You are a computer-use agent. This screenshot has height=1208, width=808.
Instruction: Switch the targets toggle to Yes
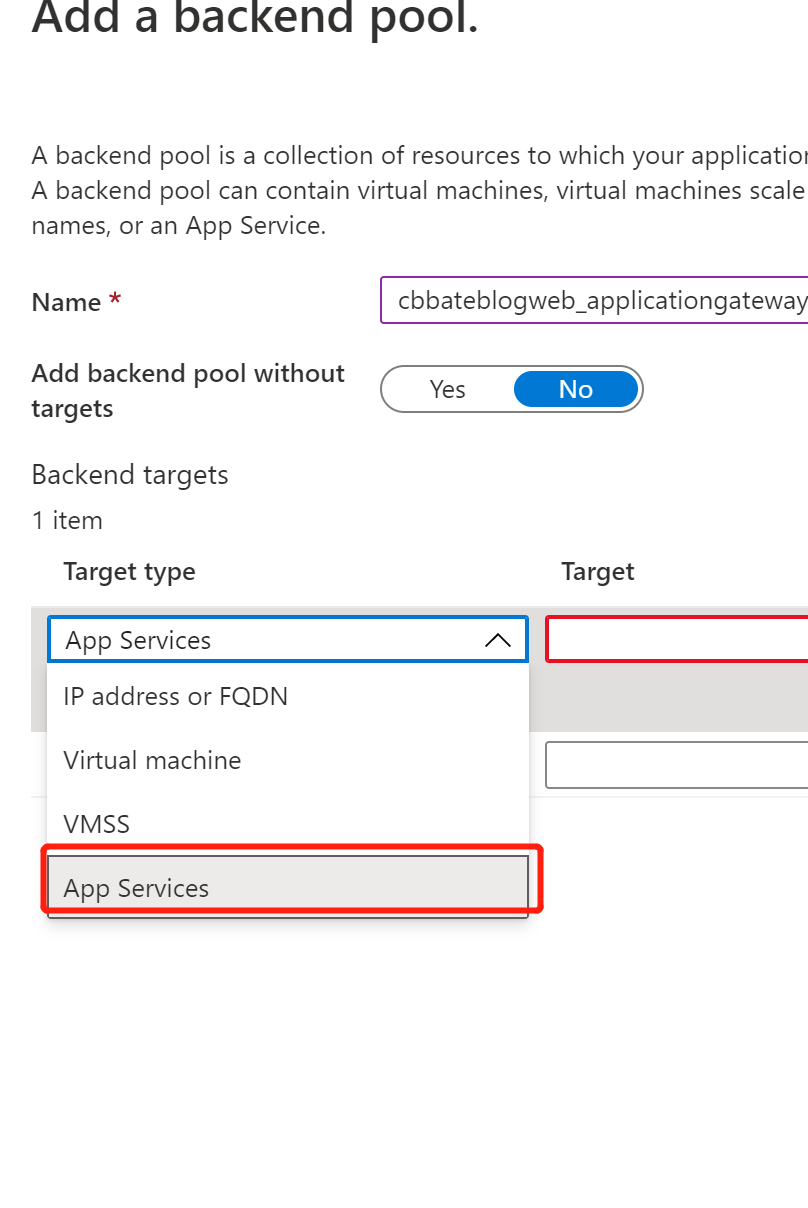(447, 389)
